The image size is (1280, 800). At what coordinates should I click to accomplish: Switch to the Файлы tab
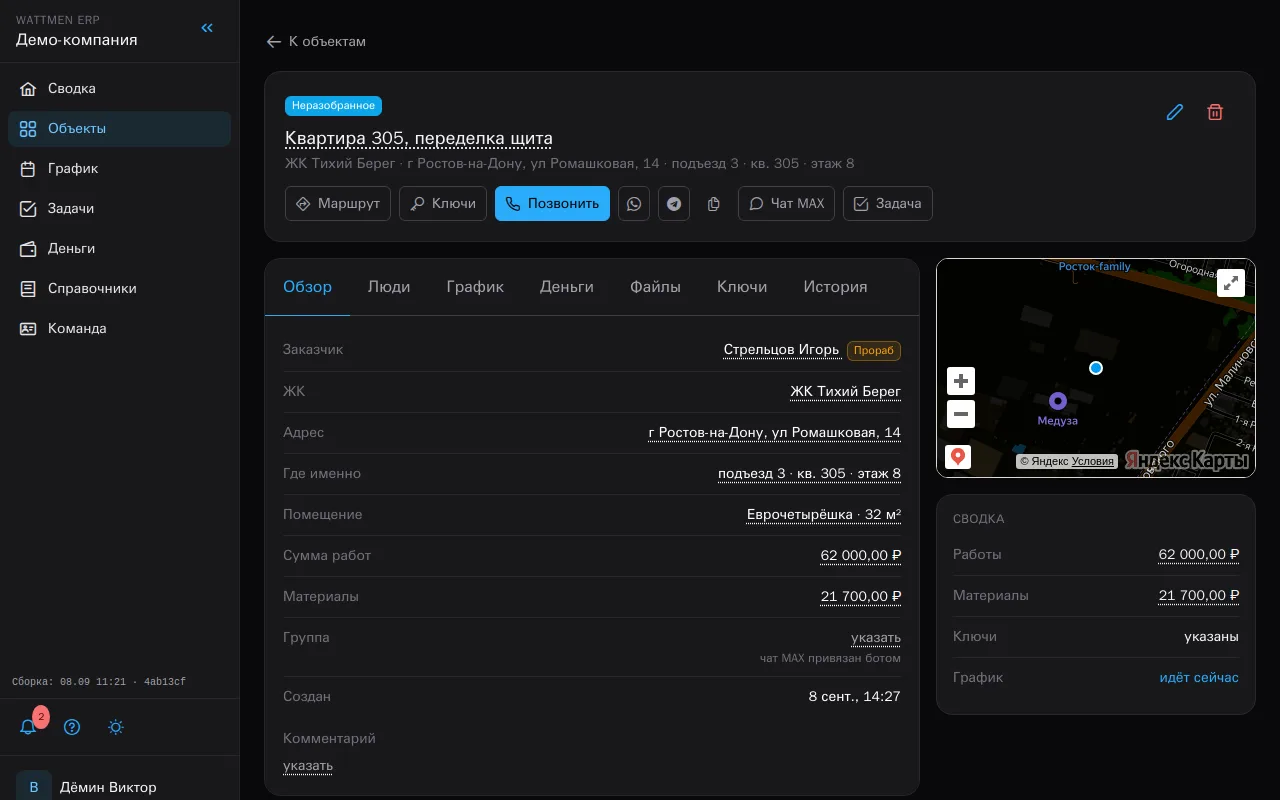coord(655,287)
